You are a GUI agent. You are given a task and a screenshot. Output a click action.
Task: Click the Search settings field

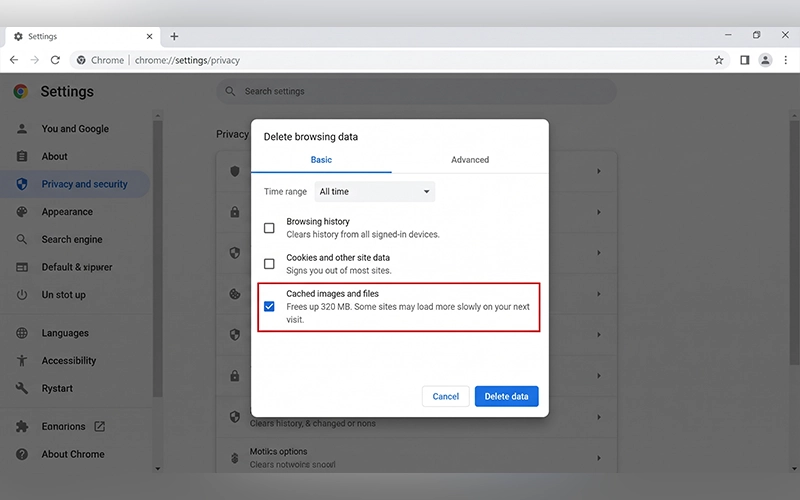(x=416, y=91)
